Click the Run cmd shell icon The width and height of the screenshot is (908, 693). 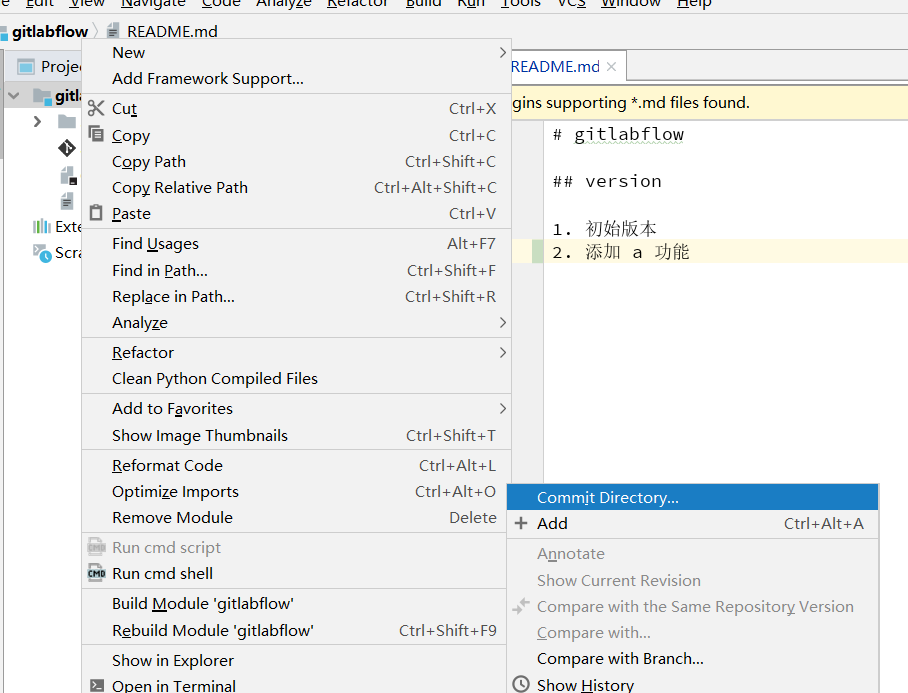pos(96,573)
